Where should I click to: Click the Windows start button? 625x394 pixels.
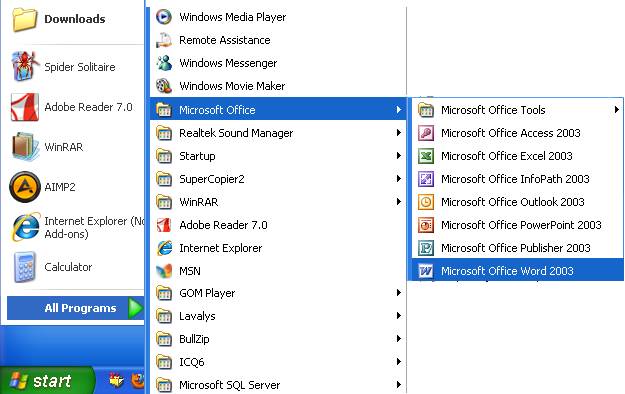tap(47, 380)
